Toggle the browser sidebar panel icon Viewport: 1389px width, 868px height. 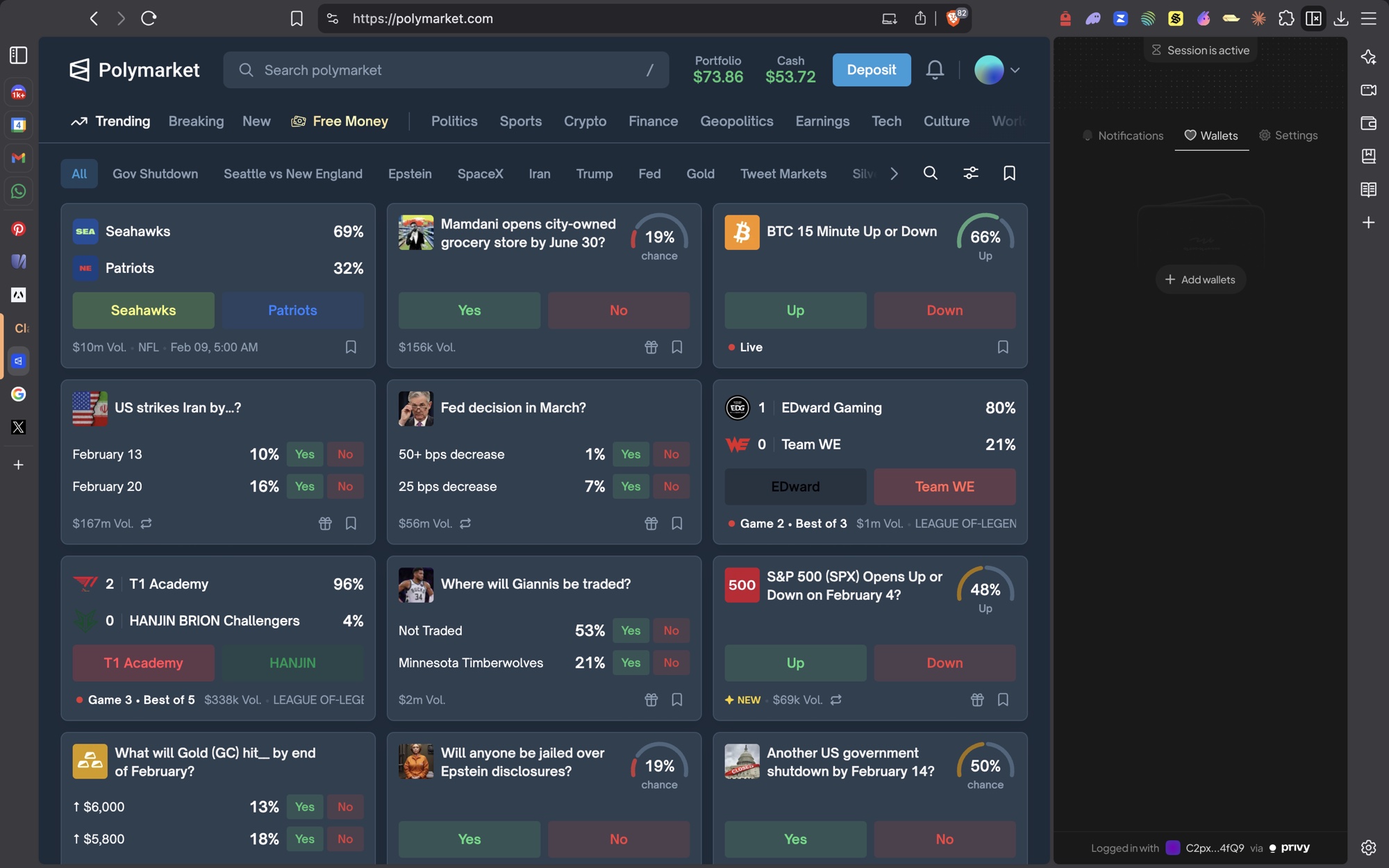pos(1313,18)
